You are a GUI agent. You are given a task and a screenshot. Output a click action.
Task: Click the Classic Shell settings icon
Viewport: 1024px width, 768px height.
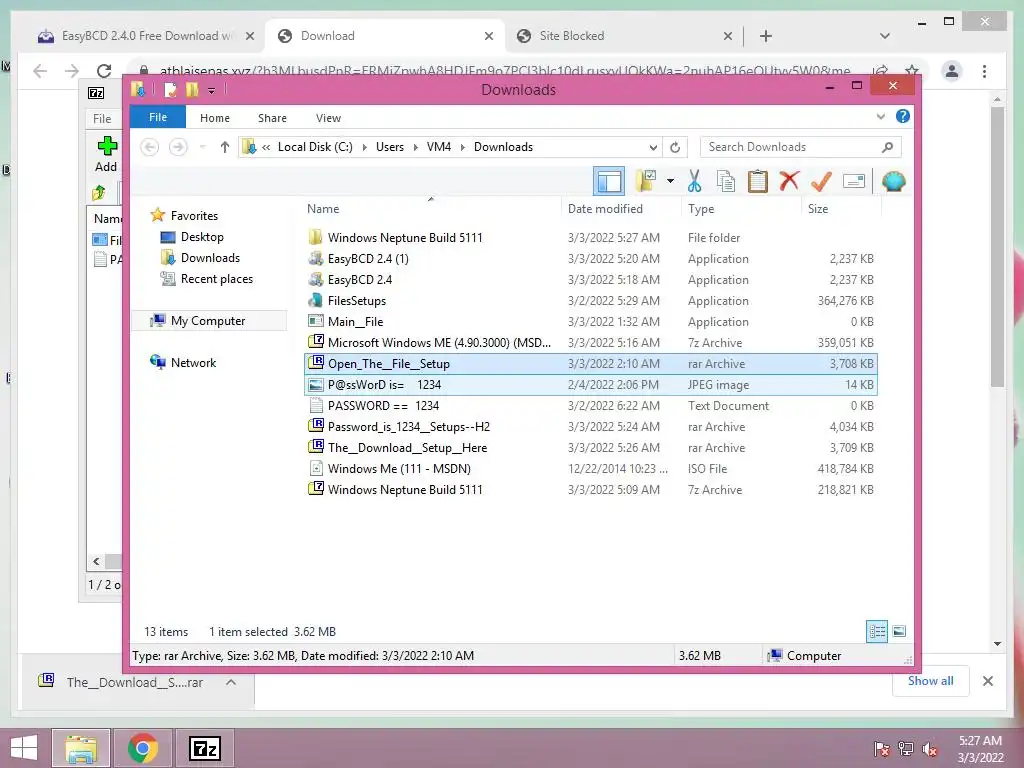(893, 181)
